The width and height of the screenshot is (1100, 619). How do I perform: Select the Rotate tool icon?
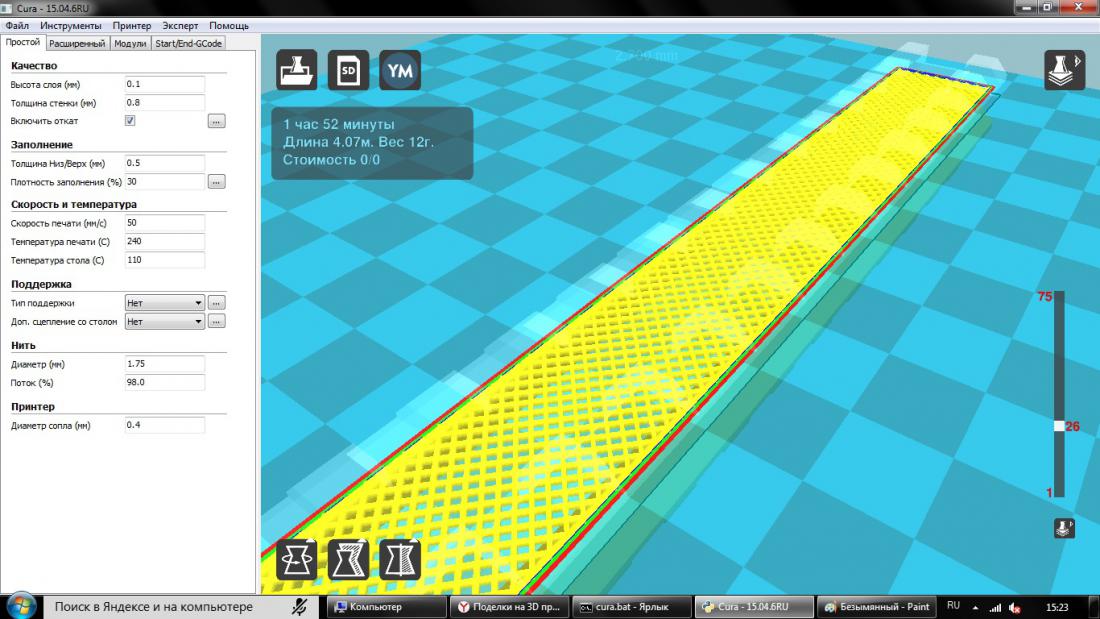[297, 559]
